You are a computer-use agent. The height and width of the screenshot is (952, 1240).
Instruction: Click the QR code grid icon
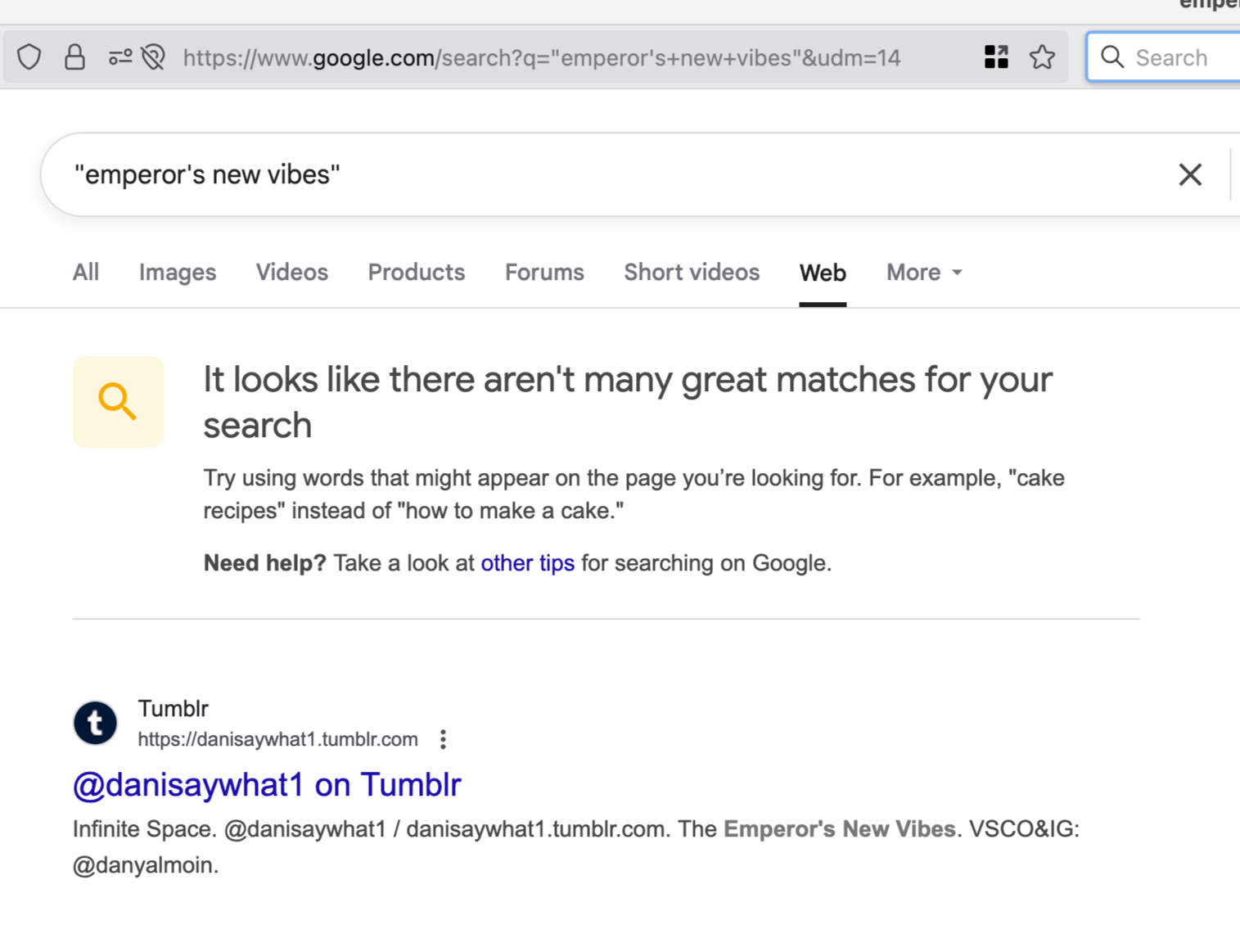click(995, 57)
